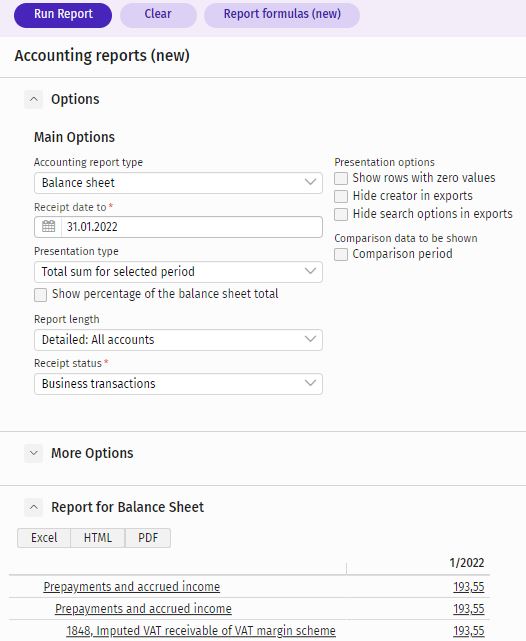Screen dimensions: 526x641
Task: Enable the Comparison period checkbox
Action: pos(341,254)
